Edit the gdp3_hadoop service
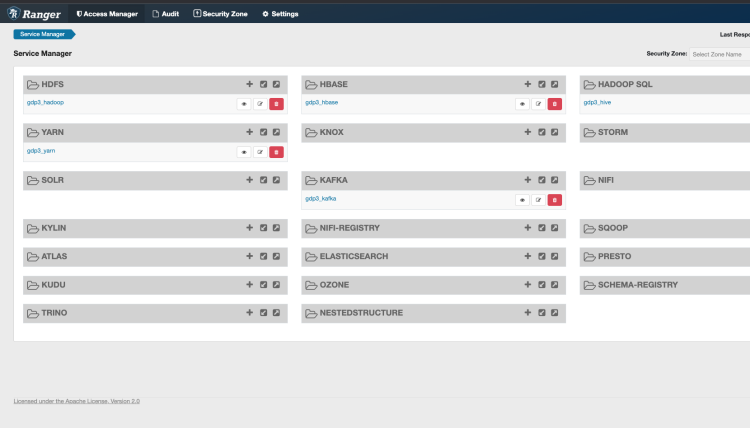750x428 pixels. pyautogui.click(x=260, y=104)
